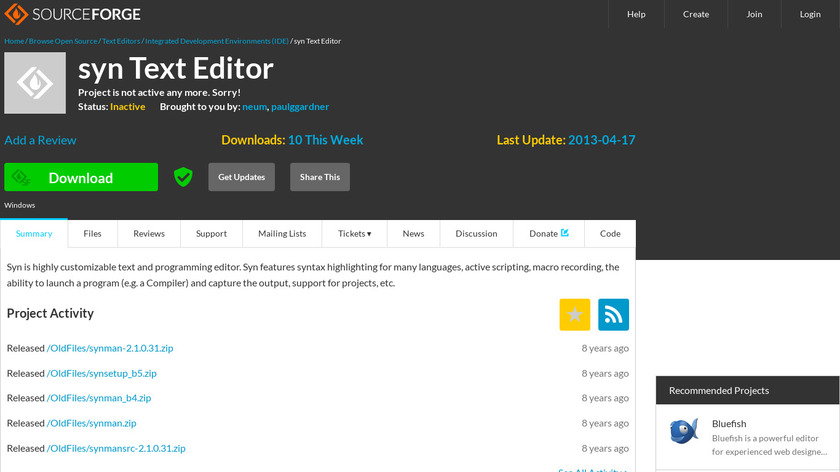
Task: Click the Add a Review link
Action: (x=40, y=140)
